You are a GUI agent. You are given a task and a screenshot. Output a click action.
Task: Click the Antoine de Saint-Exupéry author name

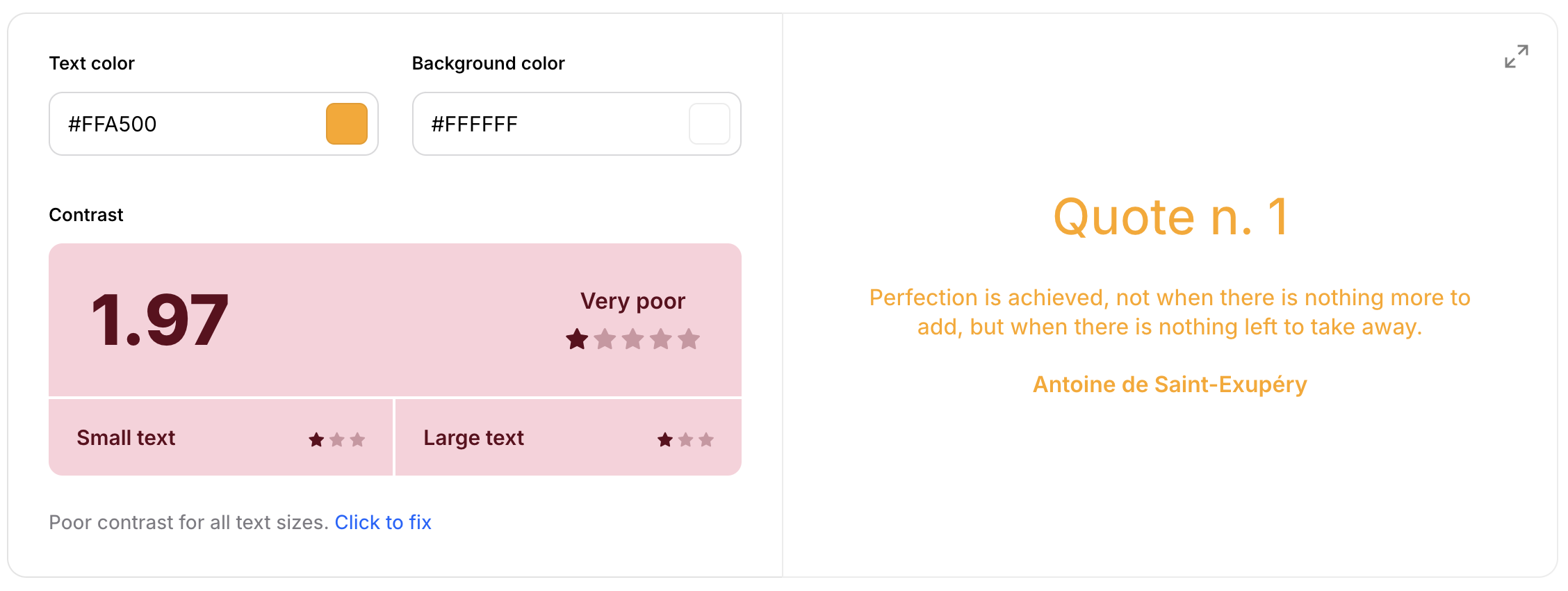tap(1170, 384)
